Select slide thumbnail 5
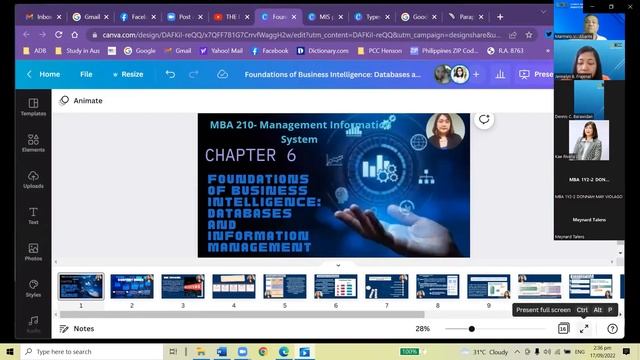This screenshot has width=640, height=360. (285, 287)
